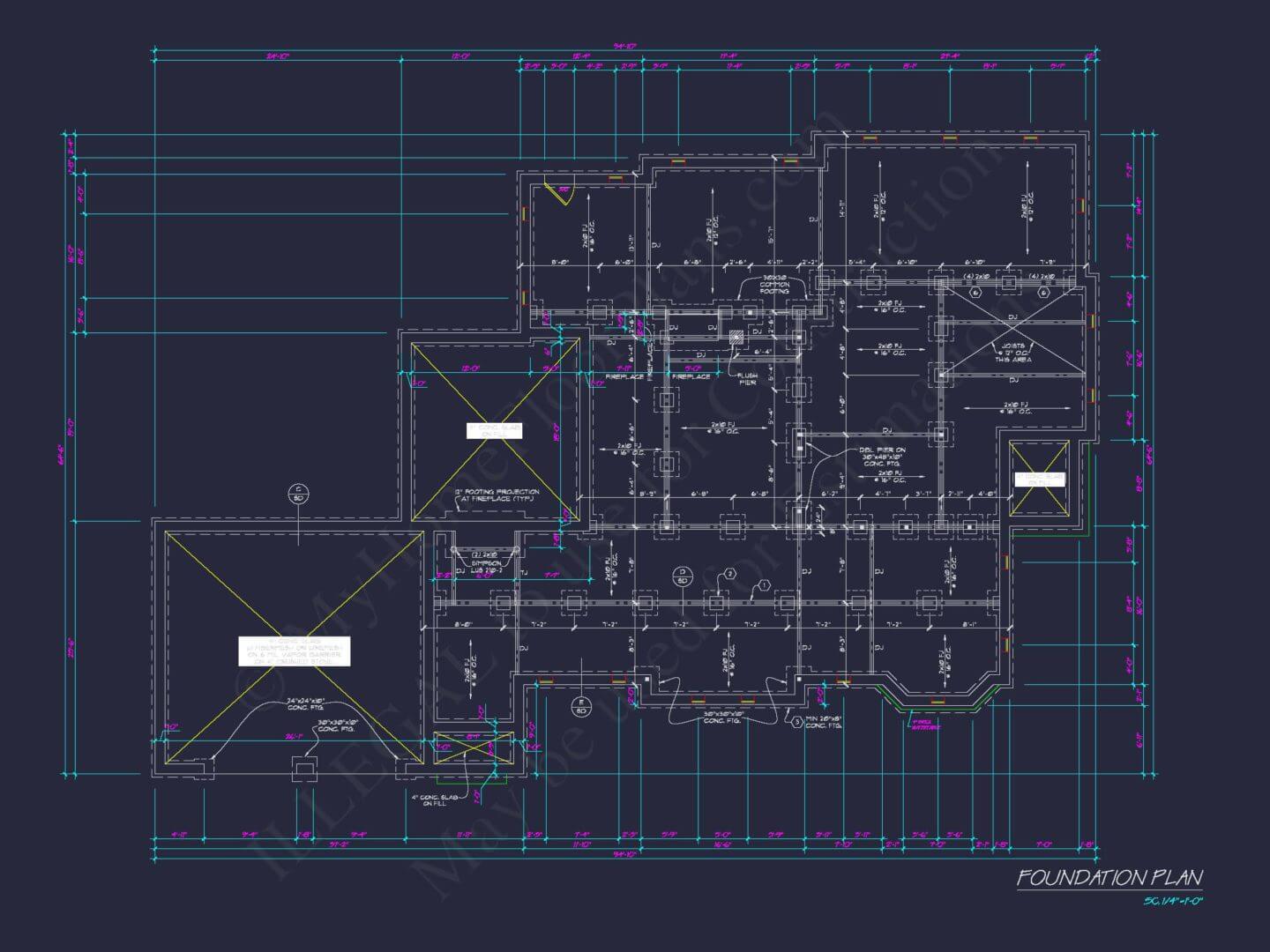Screen dimensions: 1270x952
Task: Select the '2x10 FJ @ 16" O.C.' note right of flush pier
Action: point(889,350)
